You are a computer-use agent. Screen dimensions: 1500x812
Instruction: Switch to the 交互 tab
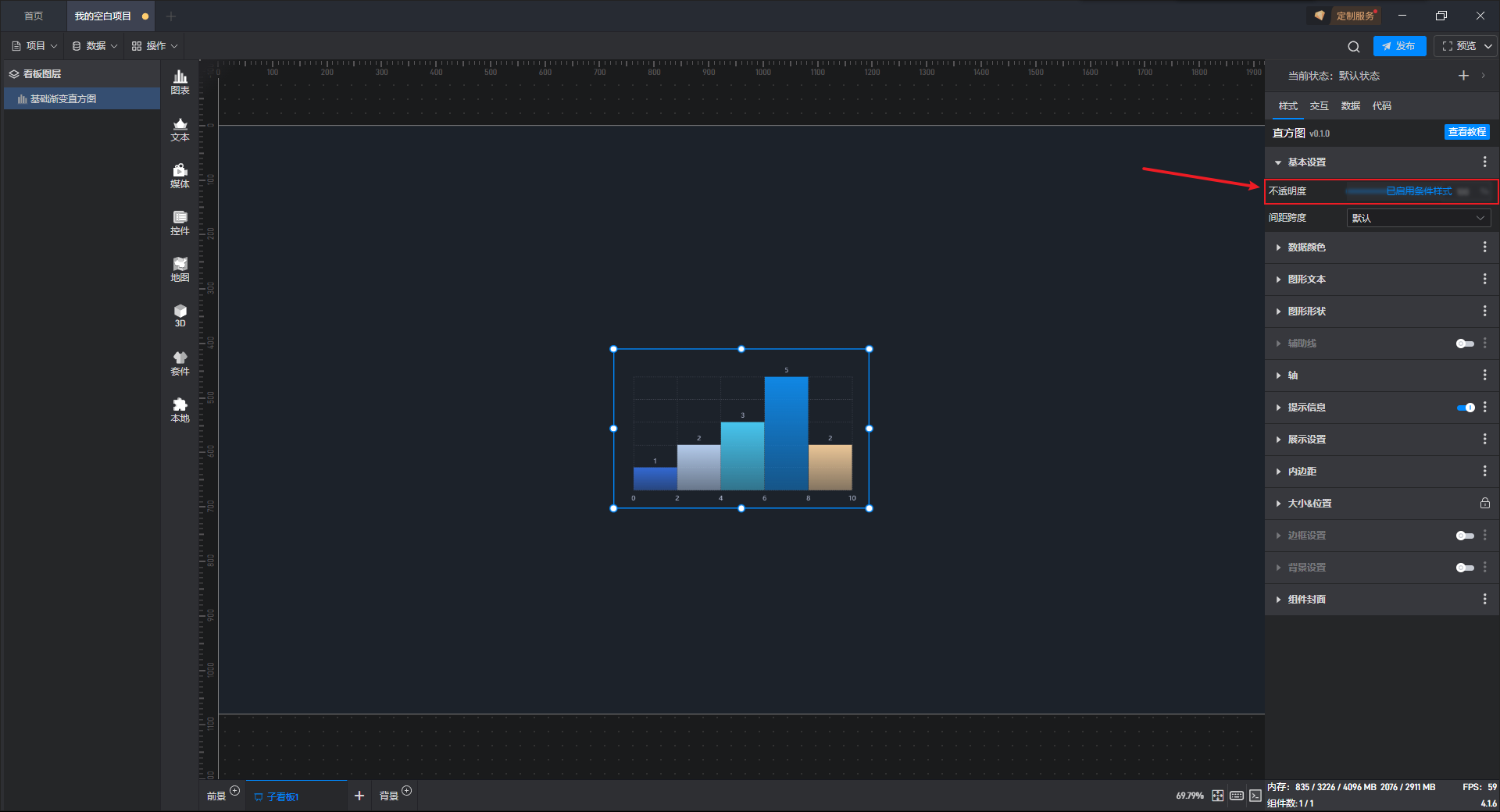(x=1319, y=106)
